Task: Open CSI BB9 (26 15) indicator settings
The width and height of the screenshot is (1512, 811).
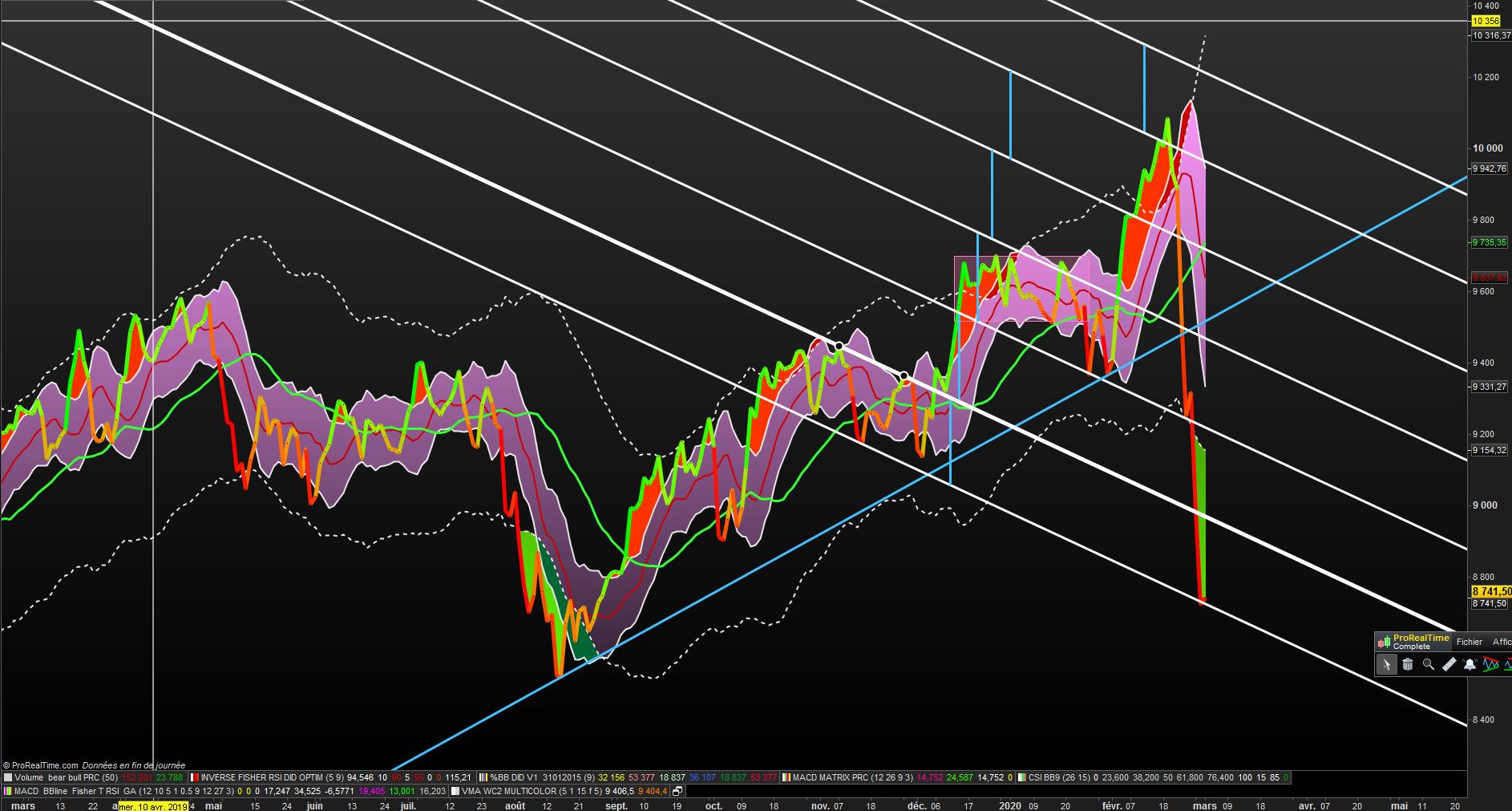Action: click(x=1060, y=777)
